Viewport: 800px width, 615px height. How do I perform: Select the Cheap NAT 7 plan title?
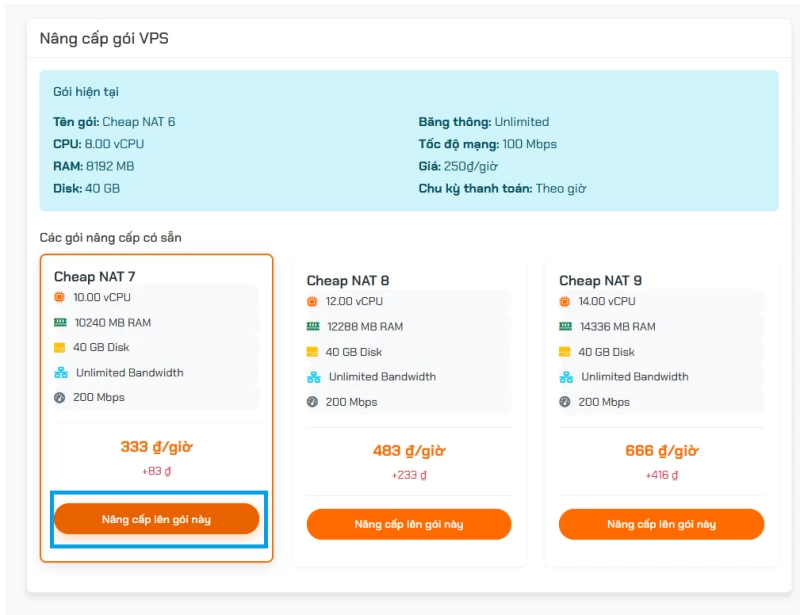(x=94, y=277)
